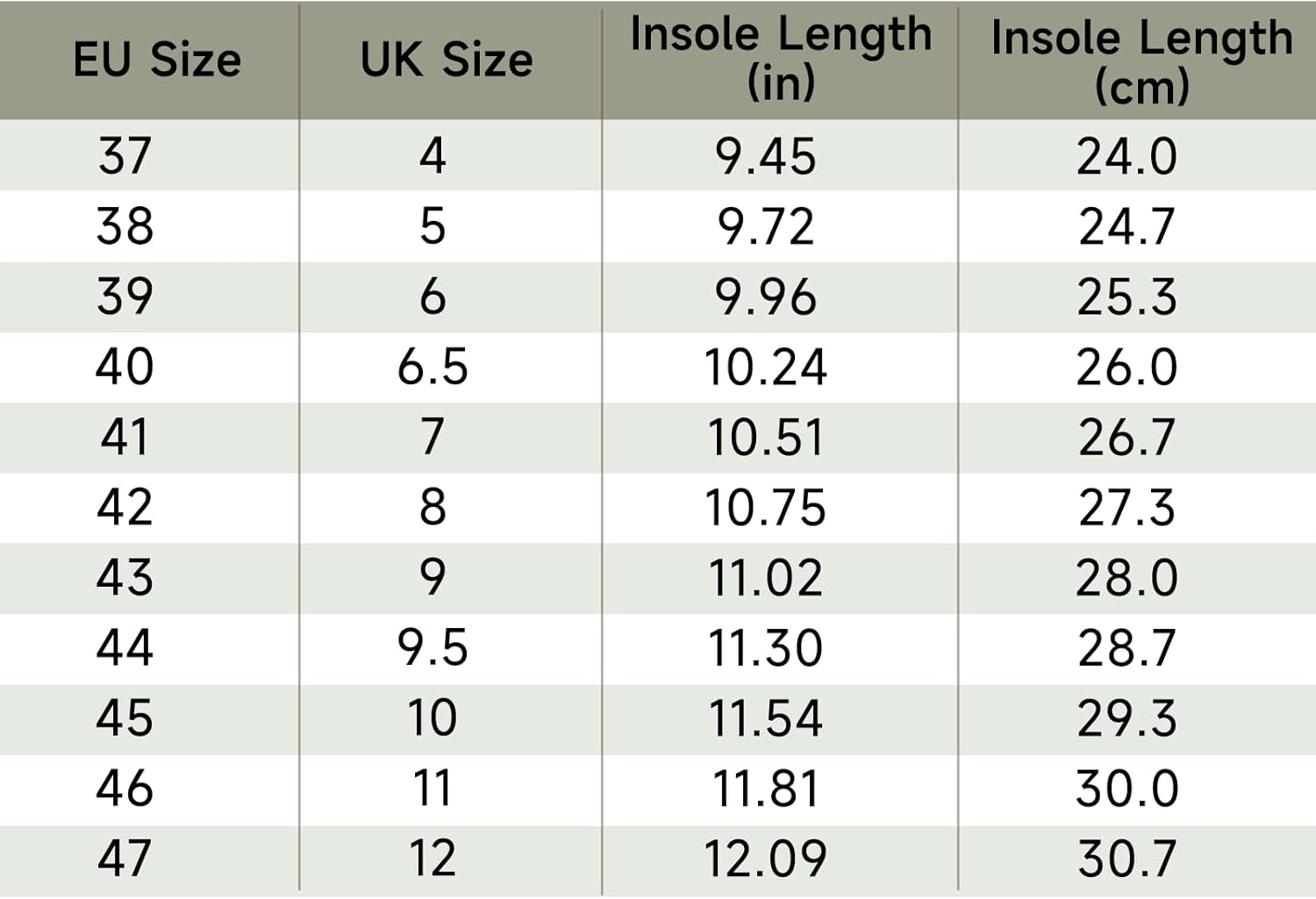Click the 9.45 inch insole value
Screen dimensions: 1316x899
pos(765,157)
